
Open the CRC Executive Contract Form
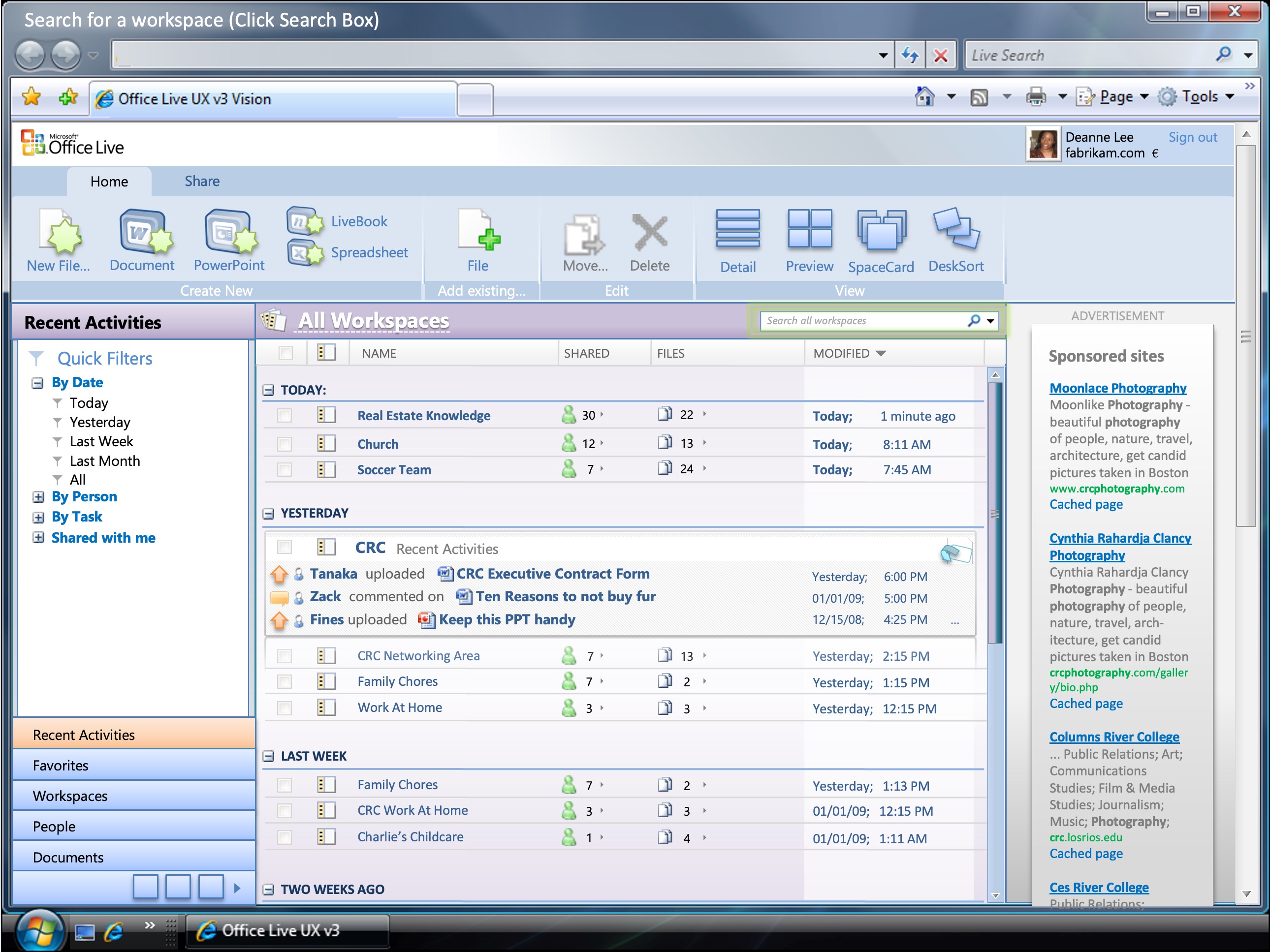(553, 574)
